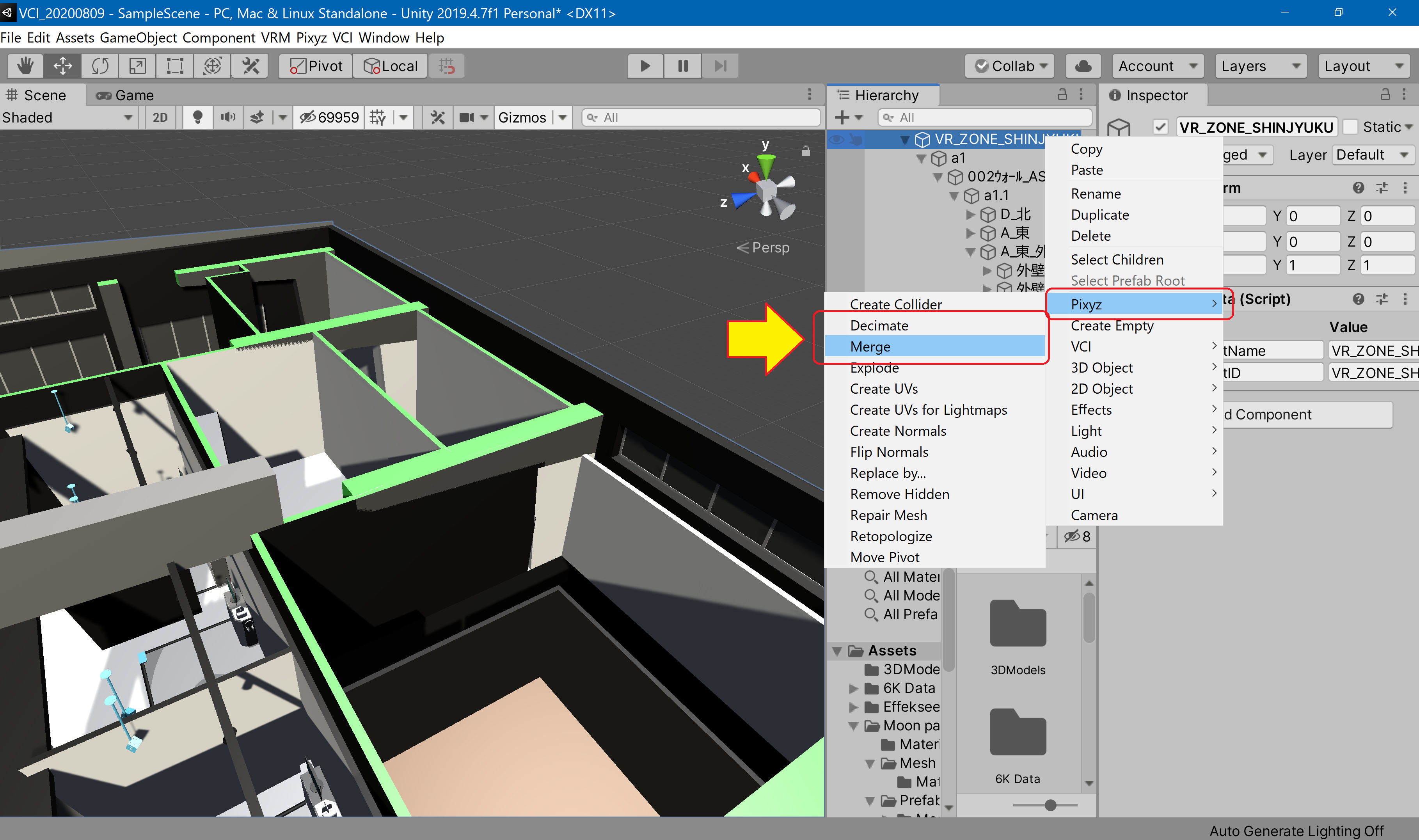Screen dimensions: 1419x840
Task: Expand the D_北 hierarchy item
Action: [970, 215]
